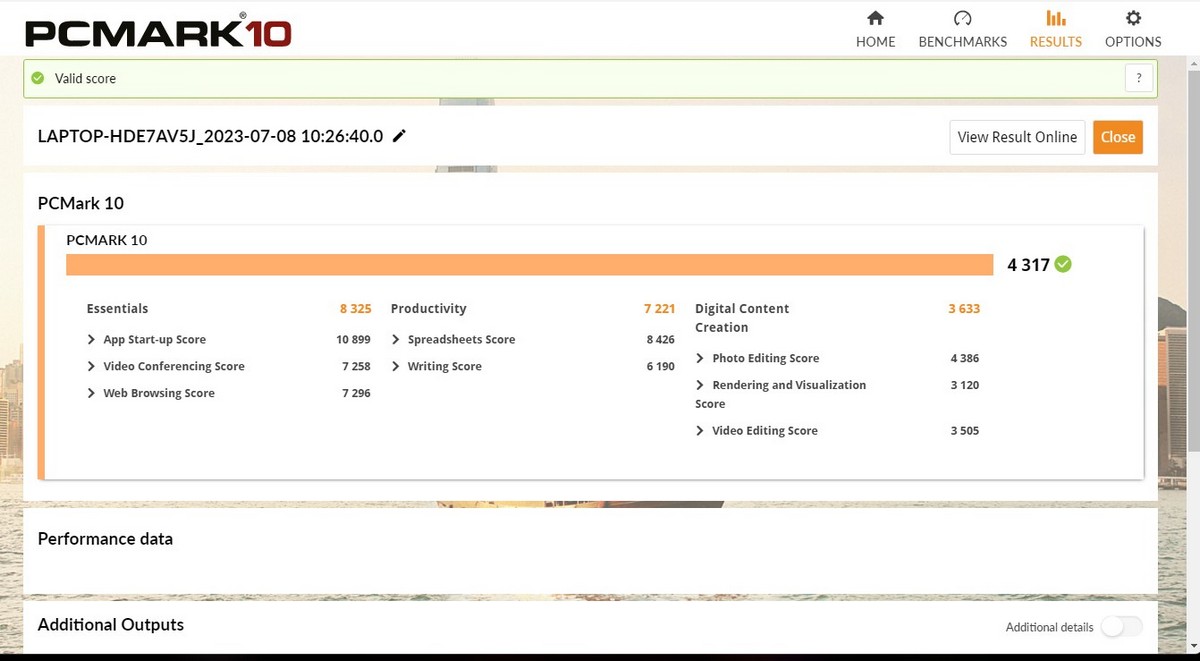Open the BENCHMARKS tab label
The image size is (1200, 661).
click(963, 42)
